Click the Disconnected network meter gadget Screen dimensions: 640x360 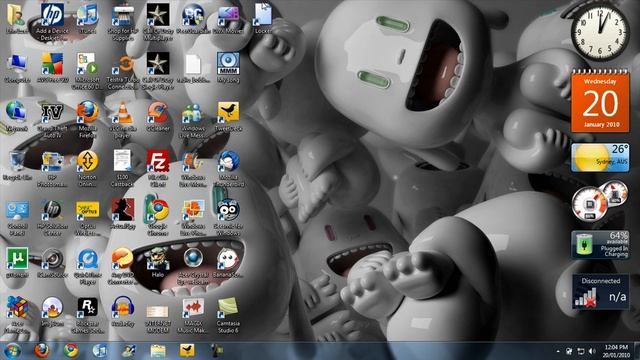(x=600, y=292)
